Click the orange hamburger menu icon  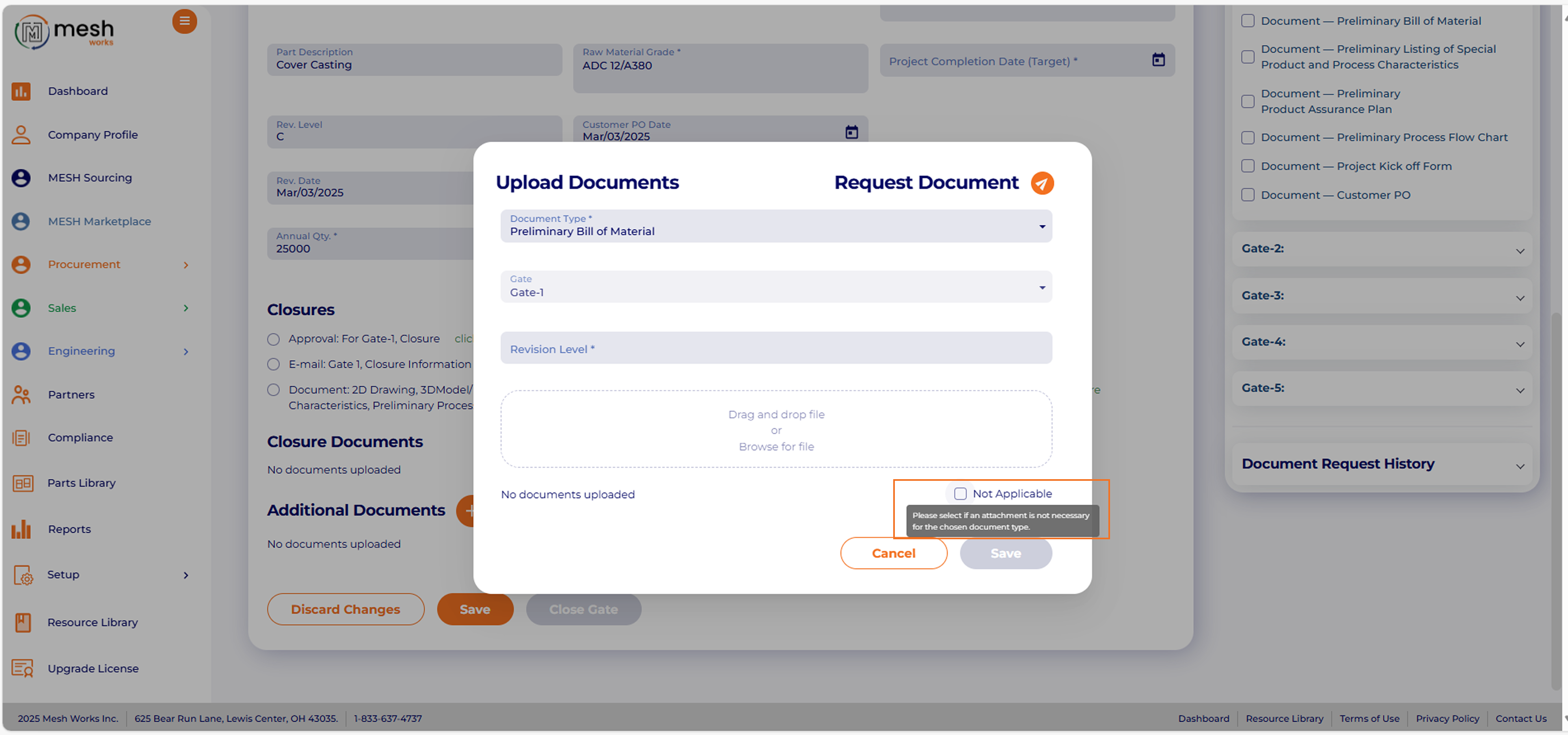tap(184, 22)
